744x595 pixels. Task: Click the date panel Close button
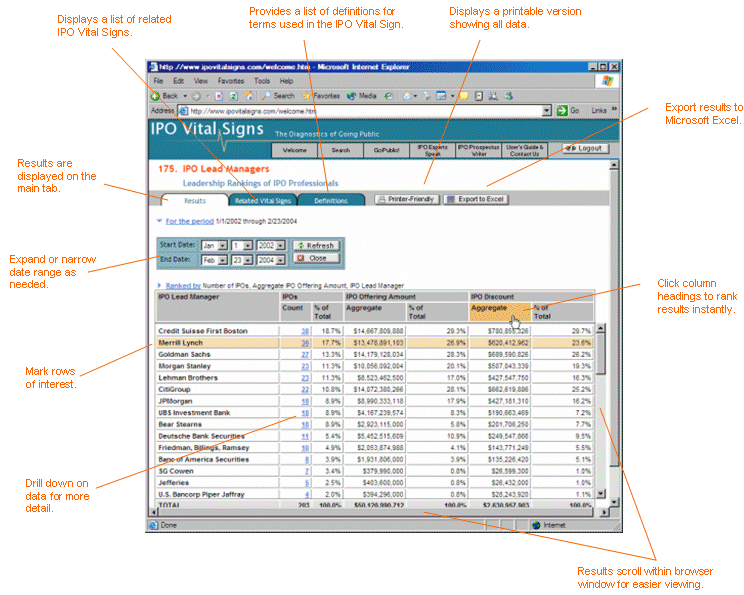click(x=316, y=258)
